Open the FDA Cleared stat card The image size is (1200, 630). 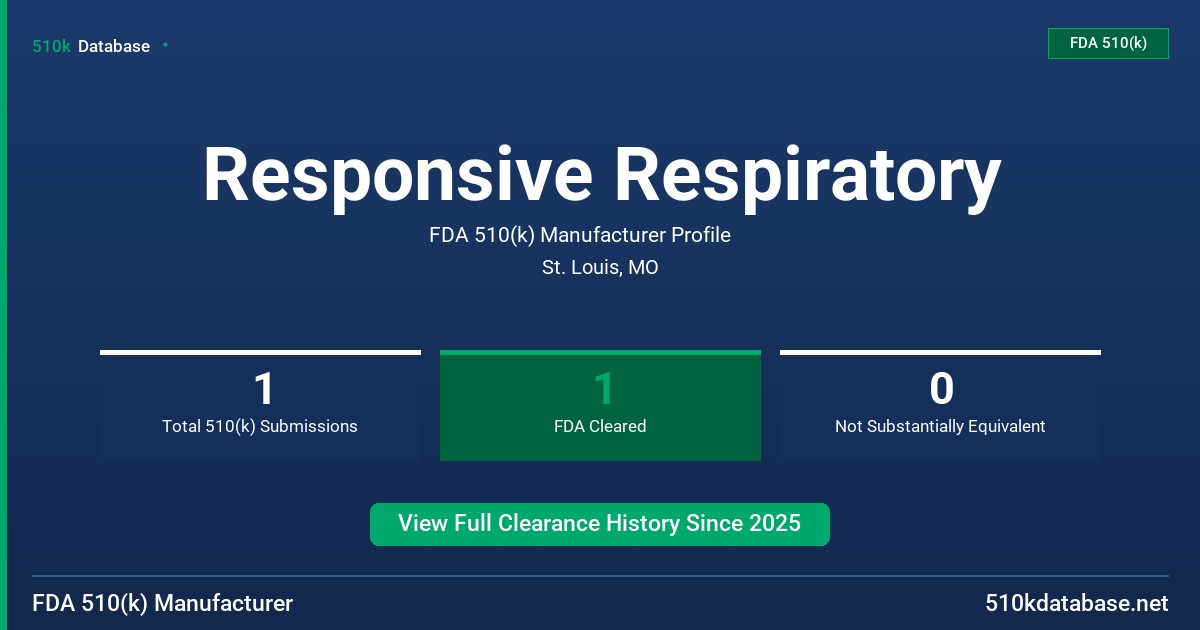[600, 405]
